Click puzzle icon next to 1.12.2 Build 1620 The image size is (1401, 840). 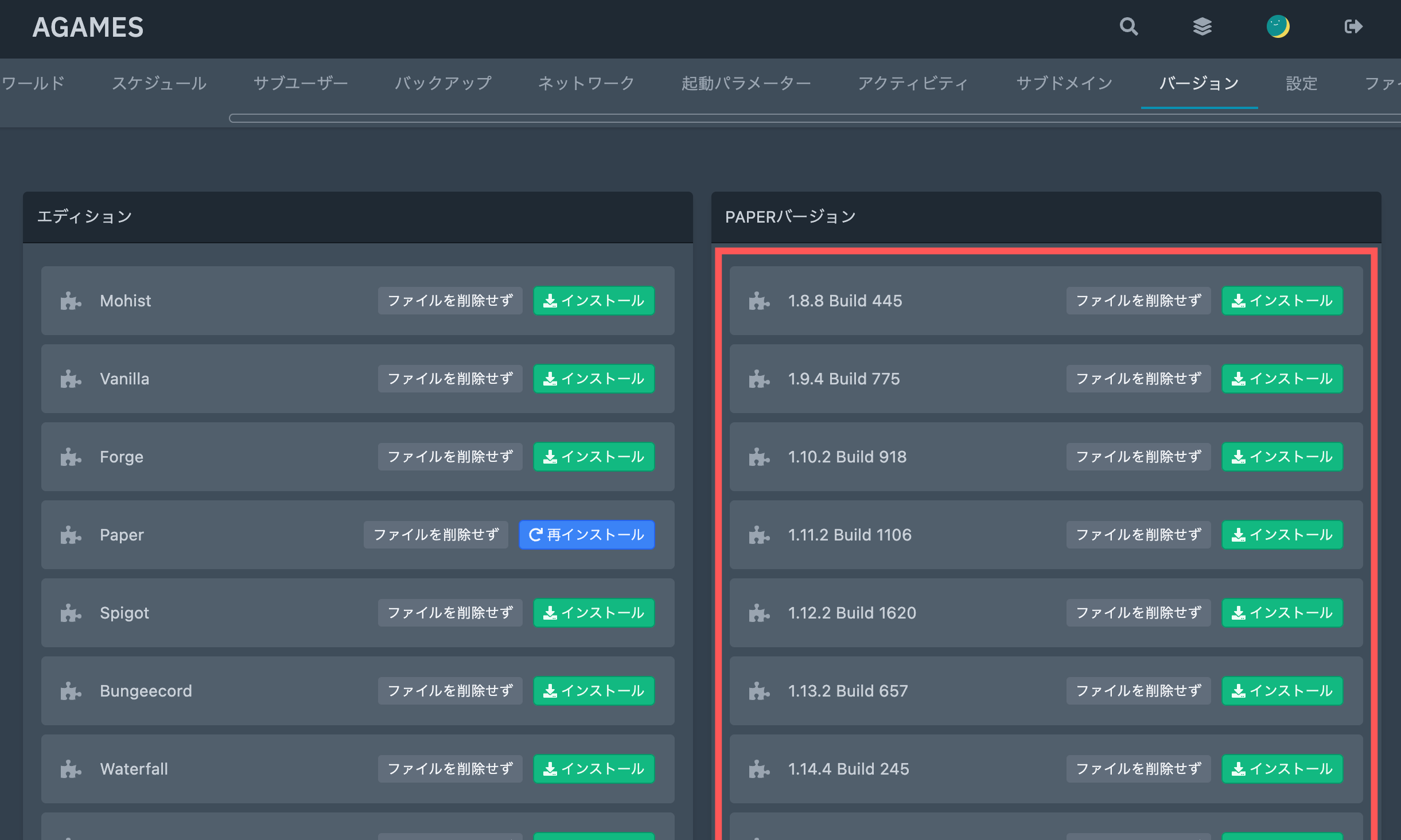click(x=759, y=613)
